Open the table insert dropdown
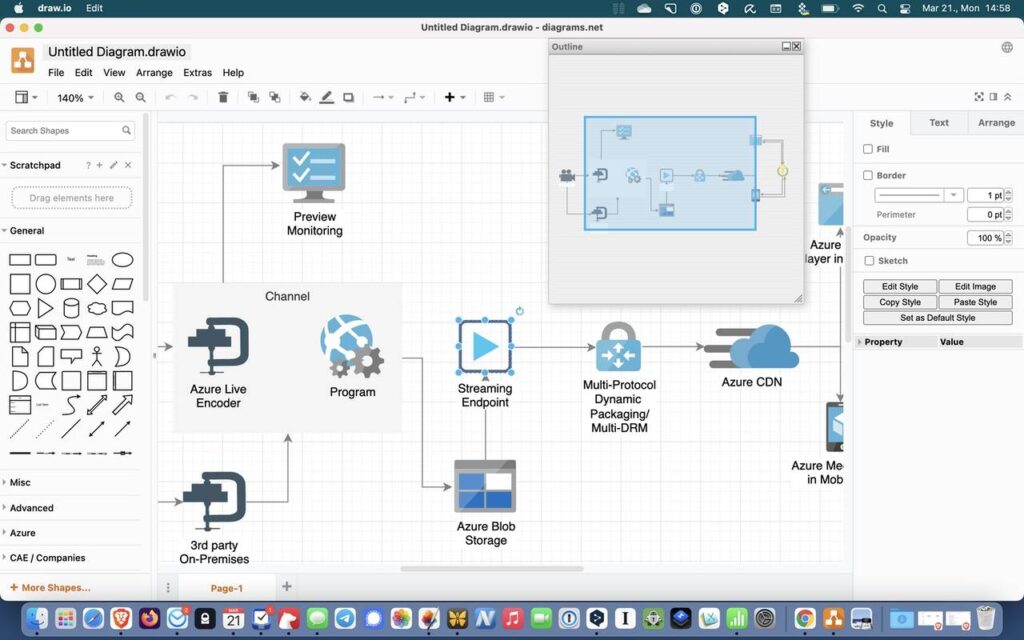Viewport: 1024px width, 640px height. [x=494, y=97]
